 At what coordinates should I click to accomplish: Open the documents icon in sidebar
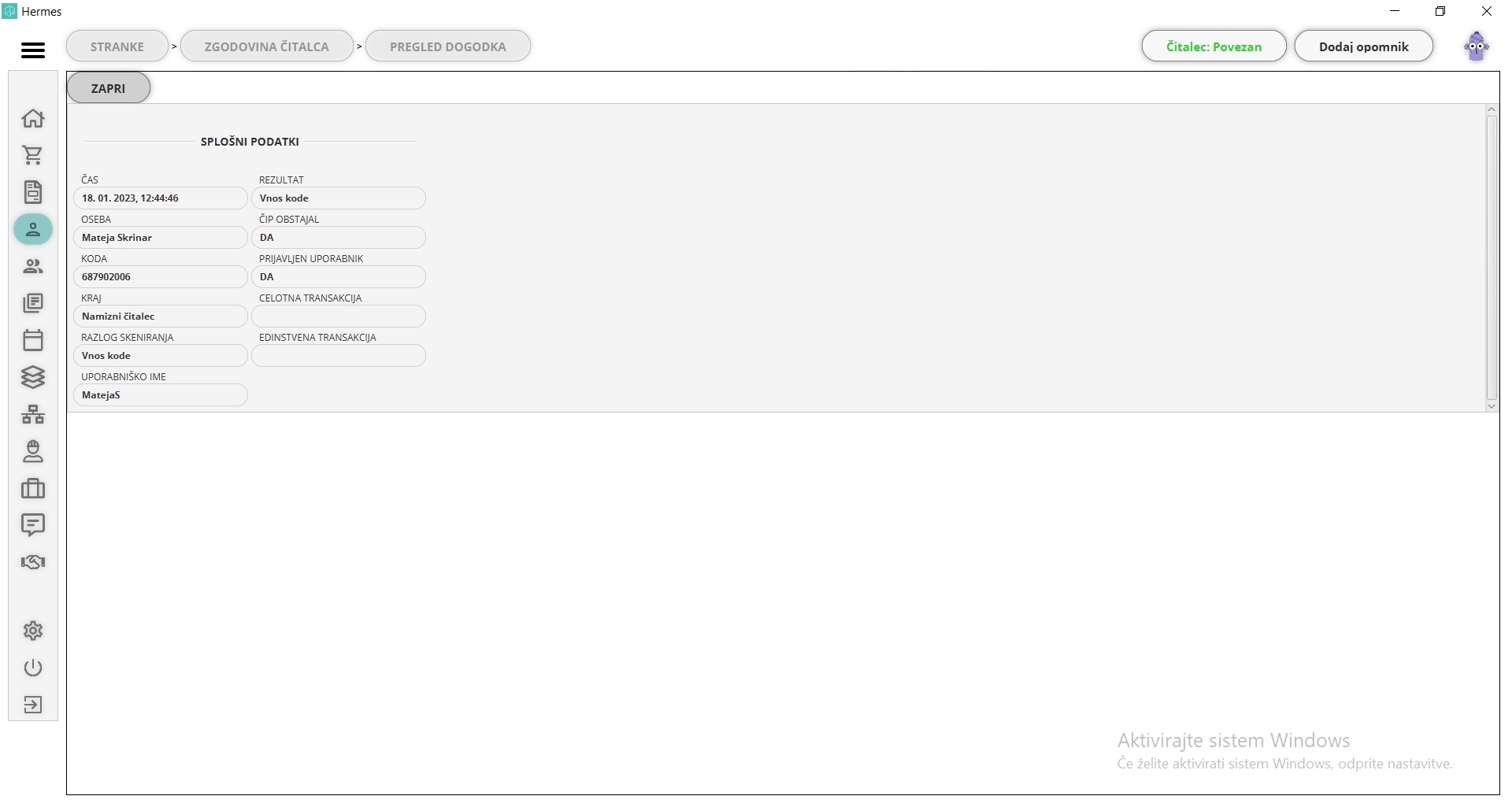point(33,192)
